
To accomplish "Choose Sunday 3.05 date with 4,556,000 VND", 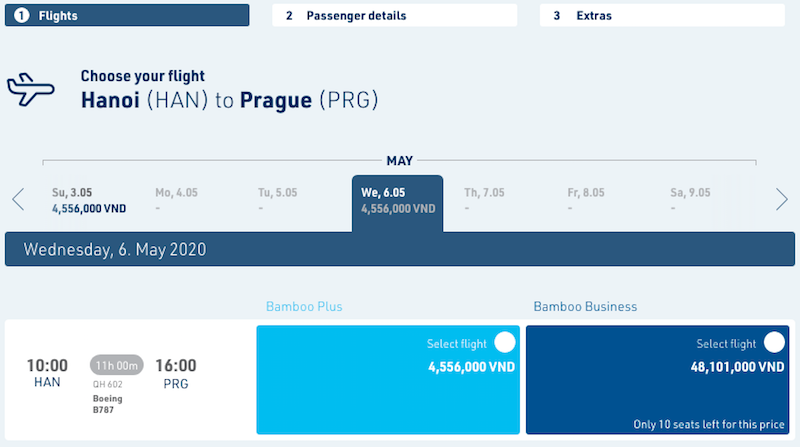I will [89, 201].
